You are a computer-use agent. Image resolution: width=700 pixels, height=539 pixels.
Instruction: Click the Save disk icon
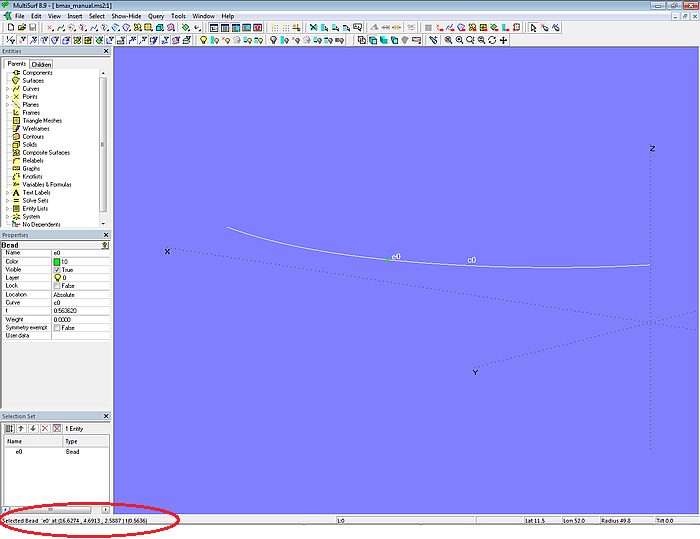pyautogui.click(x=32, y=28)
